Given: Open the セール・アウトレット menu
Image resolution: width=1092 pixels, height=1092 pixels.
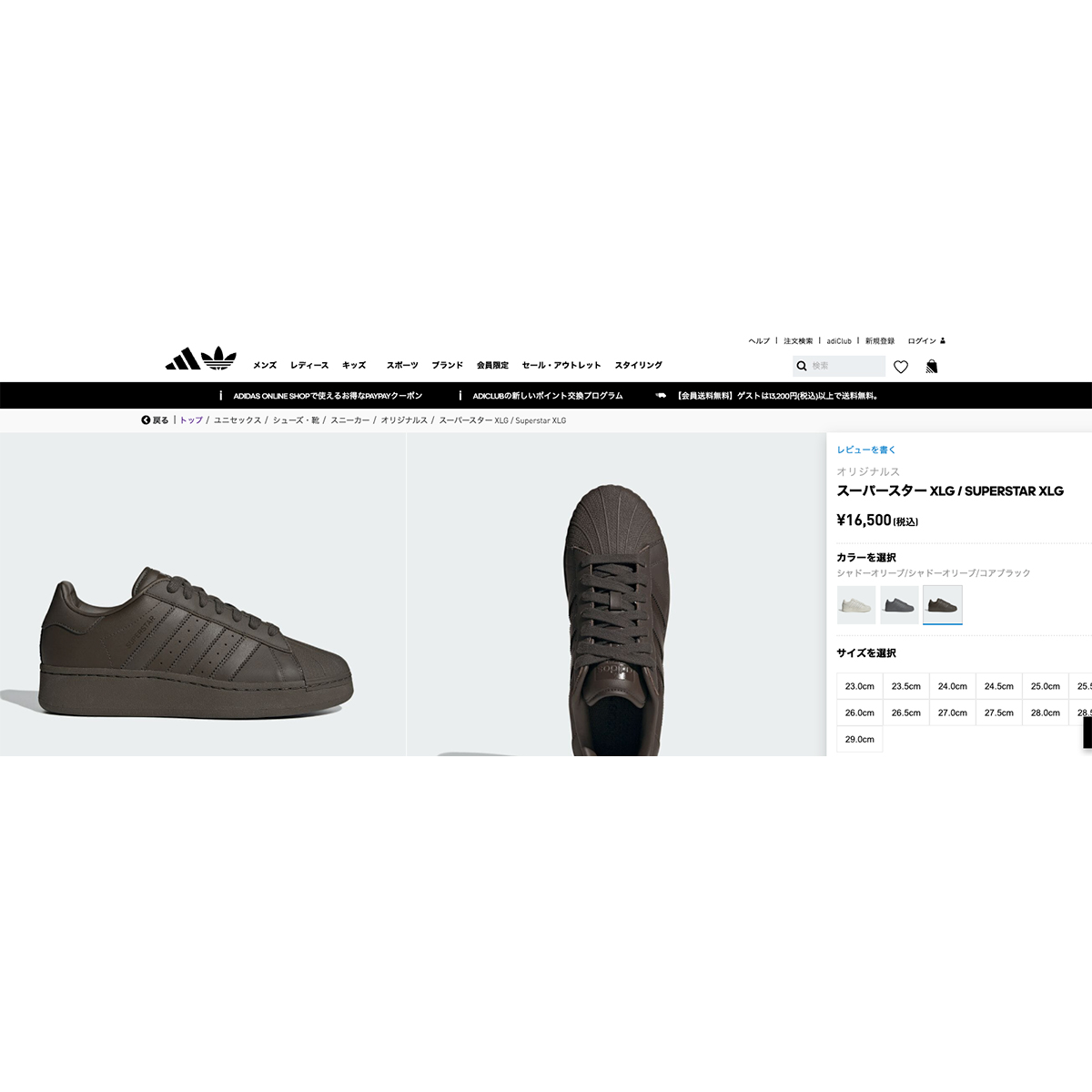Looking at the screenshot, I should pos(561,365).
